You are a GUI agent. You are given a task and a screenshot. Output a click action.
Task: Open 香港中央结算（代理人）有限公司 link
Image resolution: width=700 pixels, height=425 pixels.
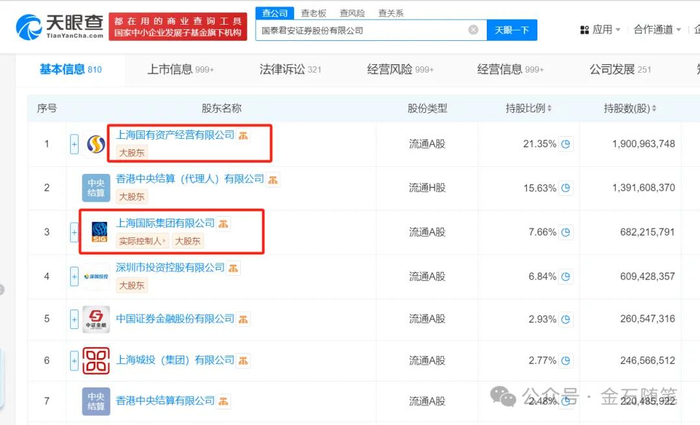190,179
